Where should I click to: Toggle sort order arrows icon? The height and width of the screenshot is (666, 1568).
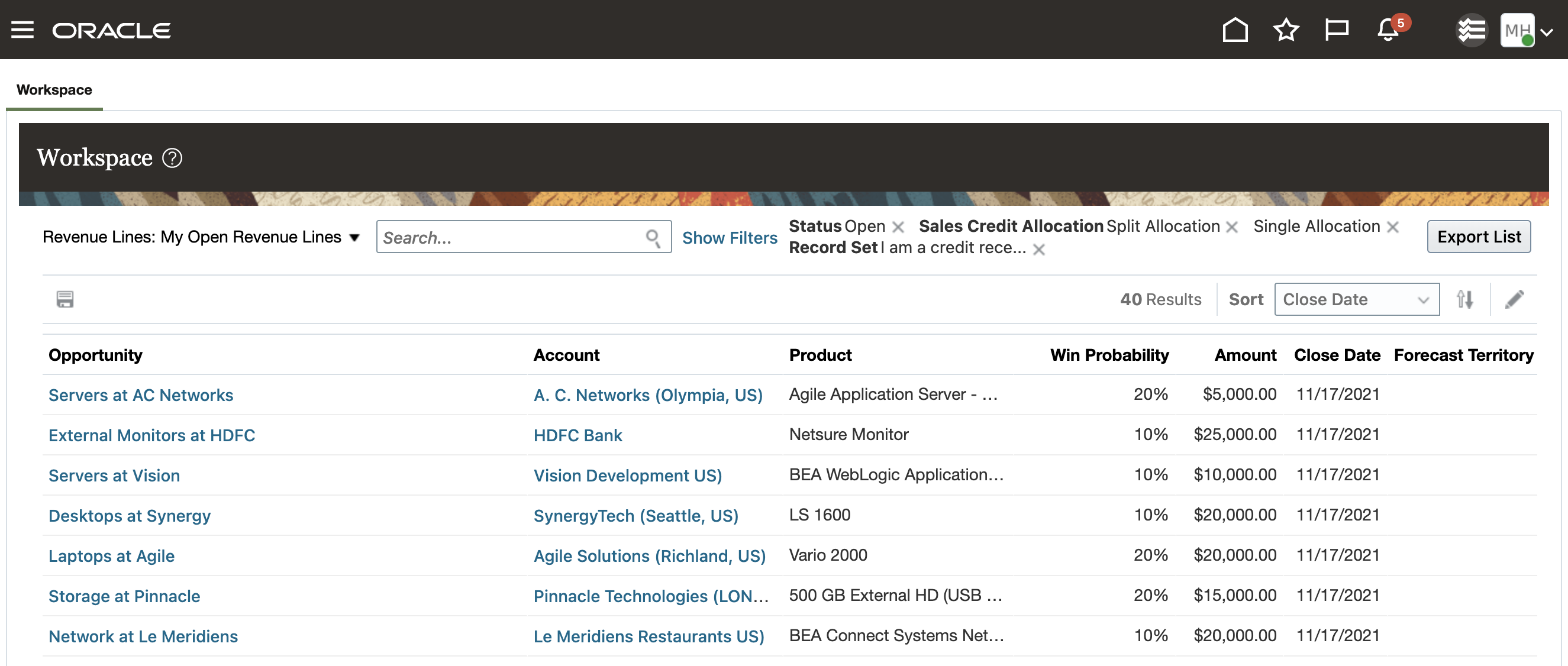click(x=1464, y=299)
